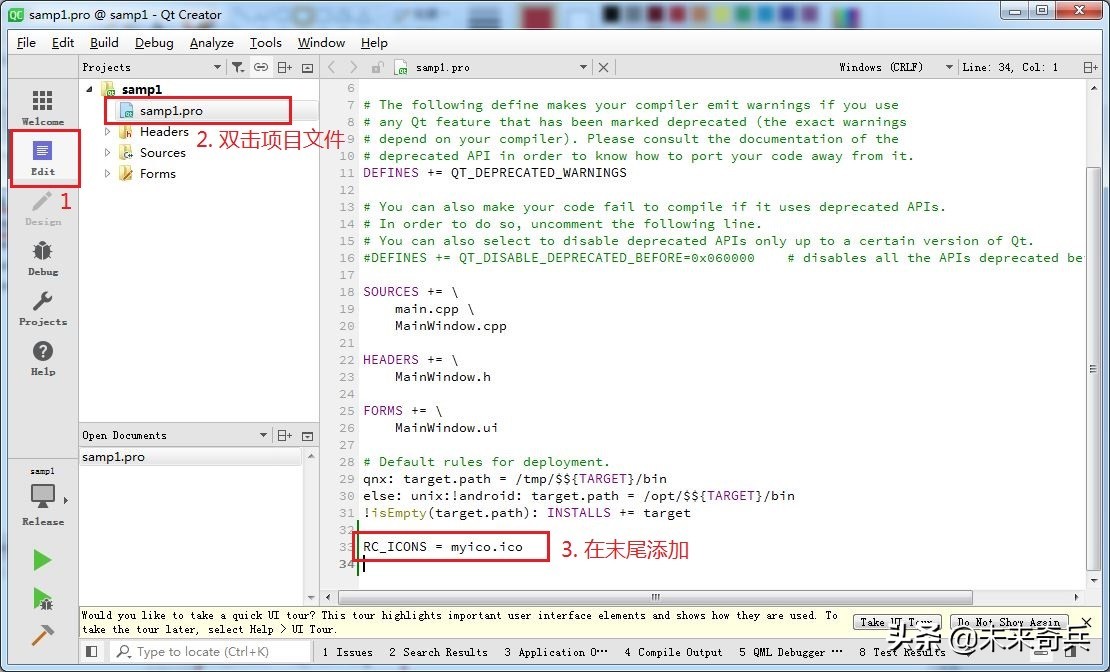This screenshot has height=672, width=1110.
Task: Go back in editor navigation history
Action: click(331, 67)
